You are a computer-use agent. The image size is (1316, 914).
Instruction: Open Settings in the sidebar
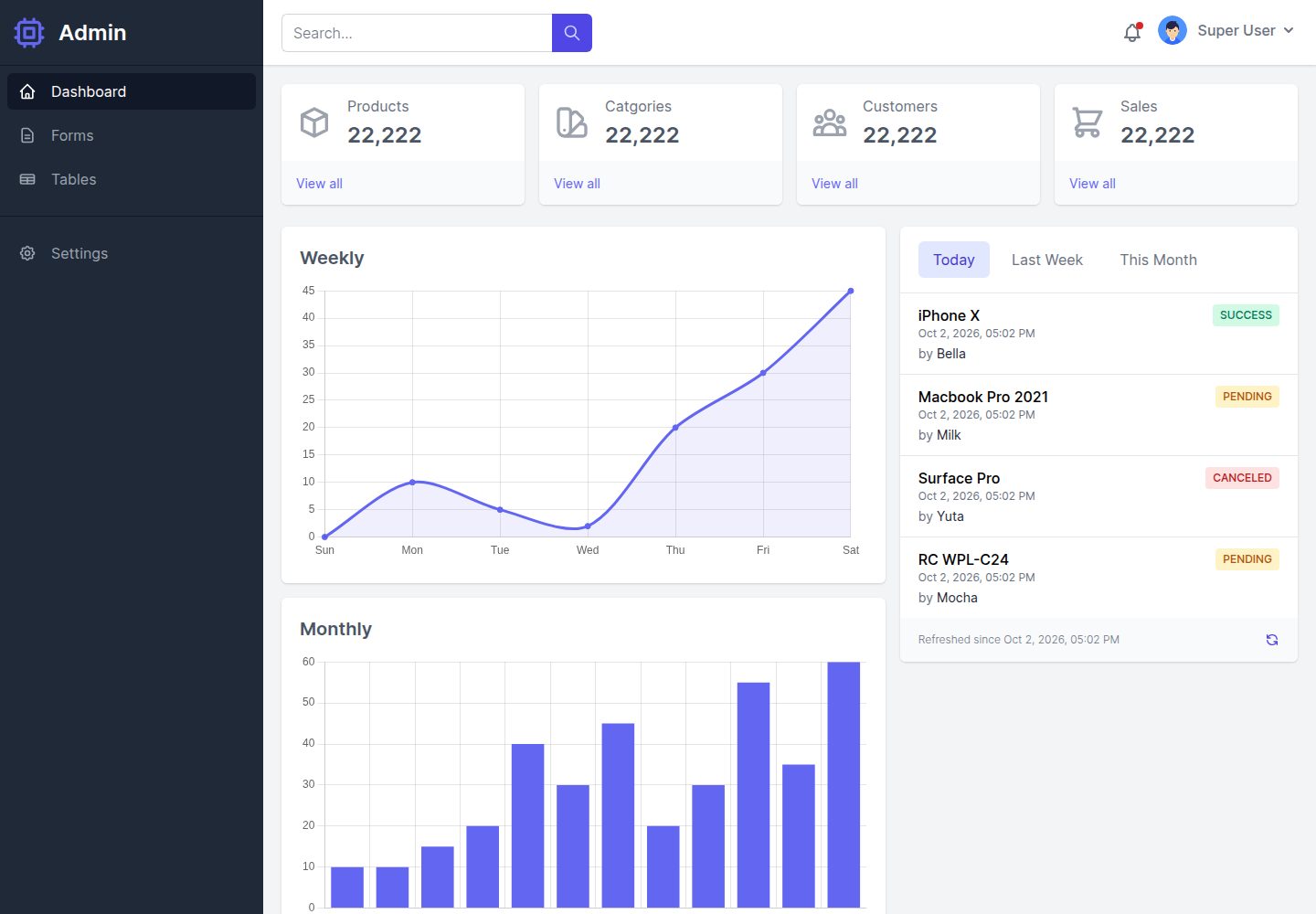(132, 253)
